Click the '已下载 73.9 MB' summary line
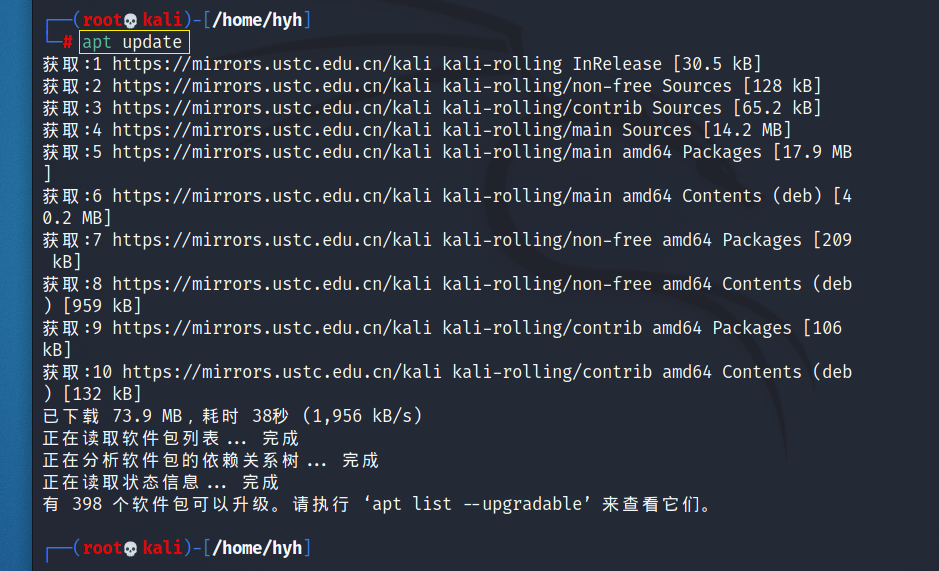The image size is (939, 571). [x=232, y=416]
